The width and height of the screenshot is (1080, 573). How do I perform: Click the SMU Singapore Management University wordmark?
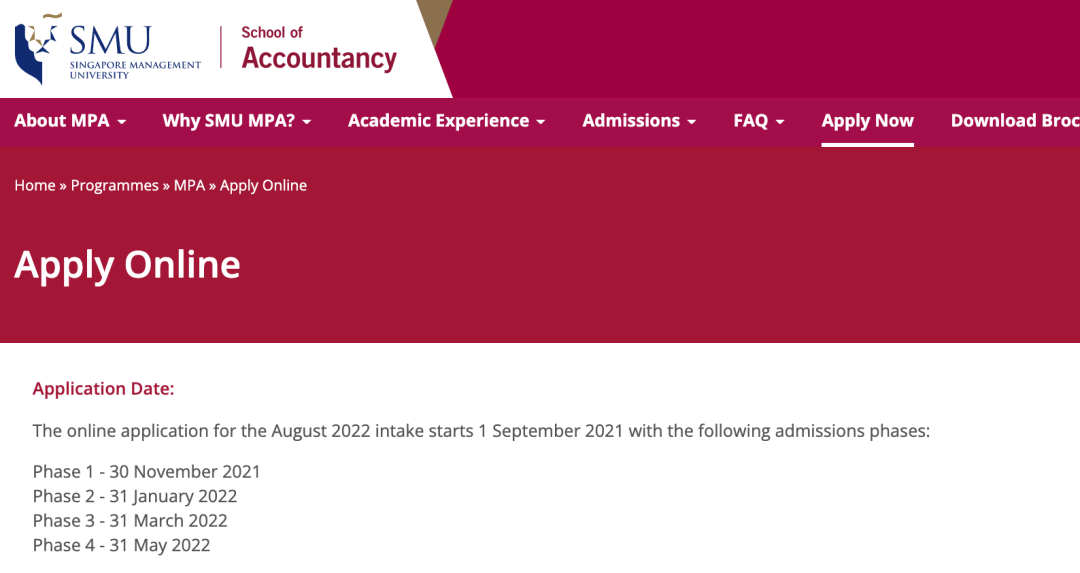click(x=135, y=53)
